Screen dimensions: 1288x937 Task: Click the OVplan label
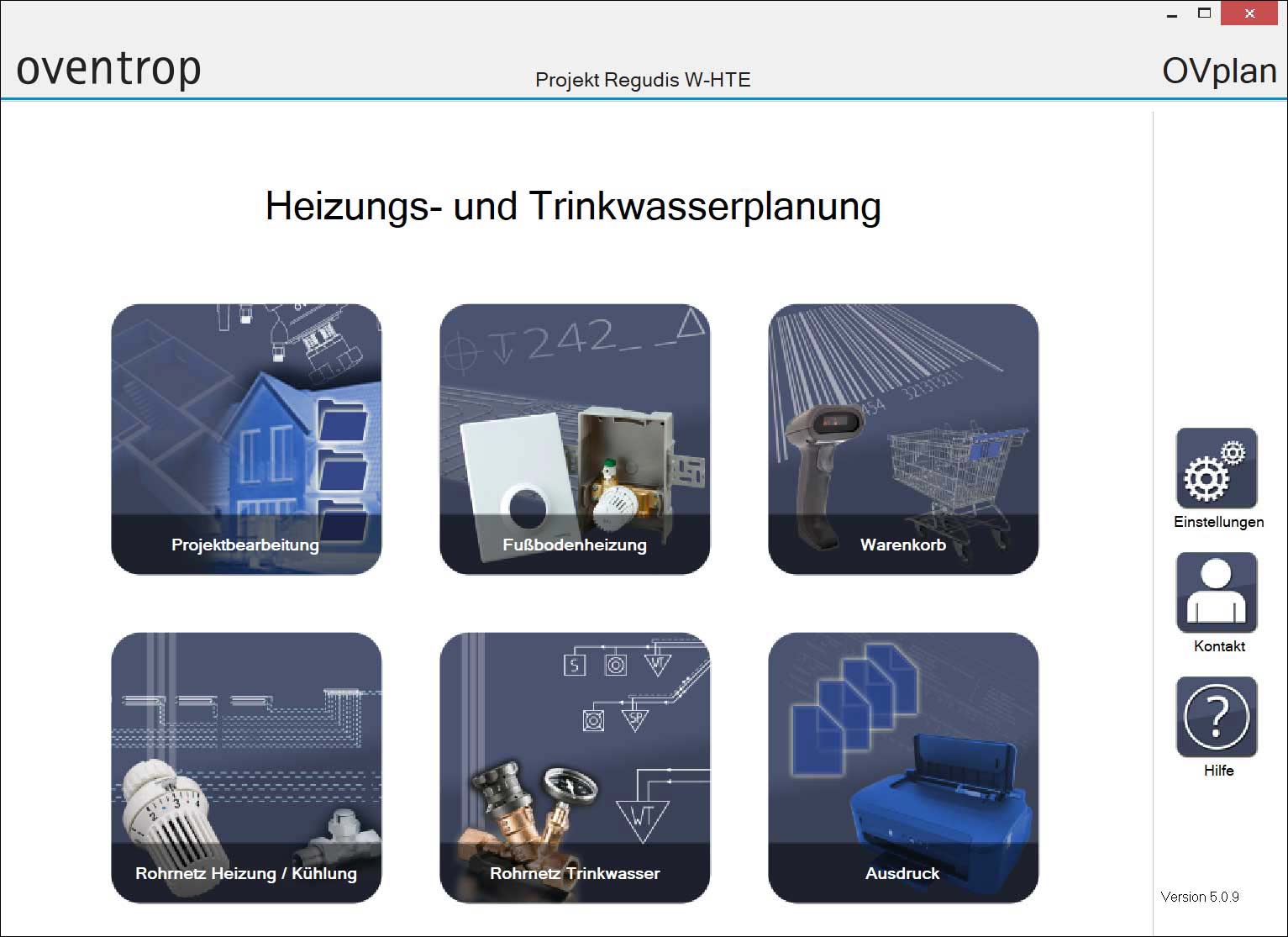pos(1219,71)
